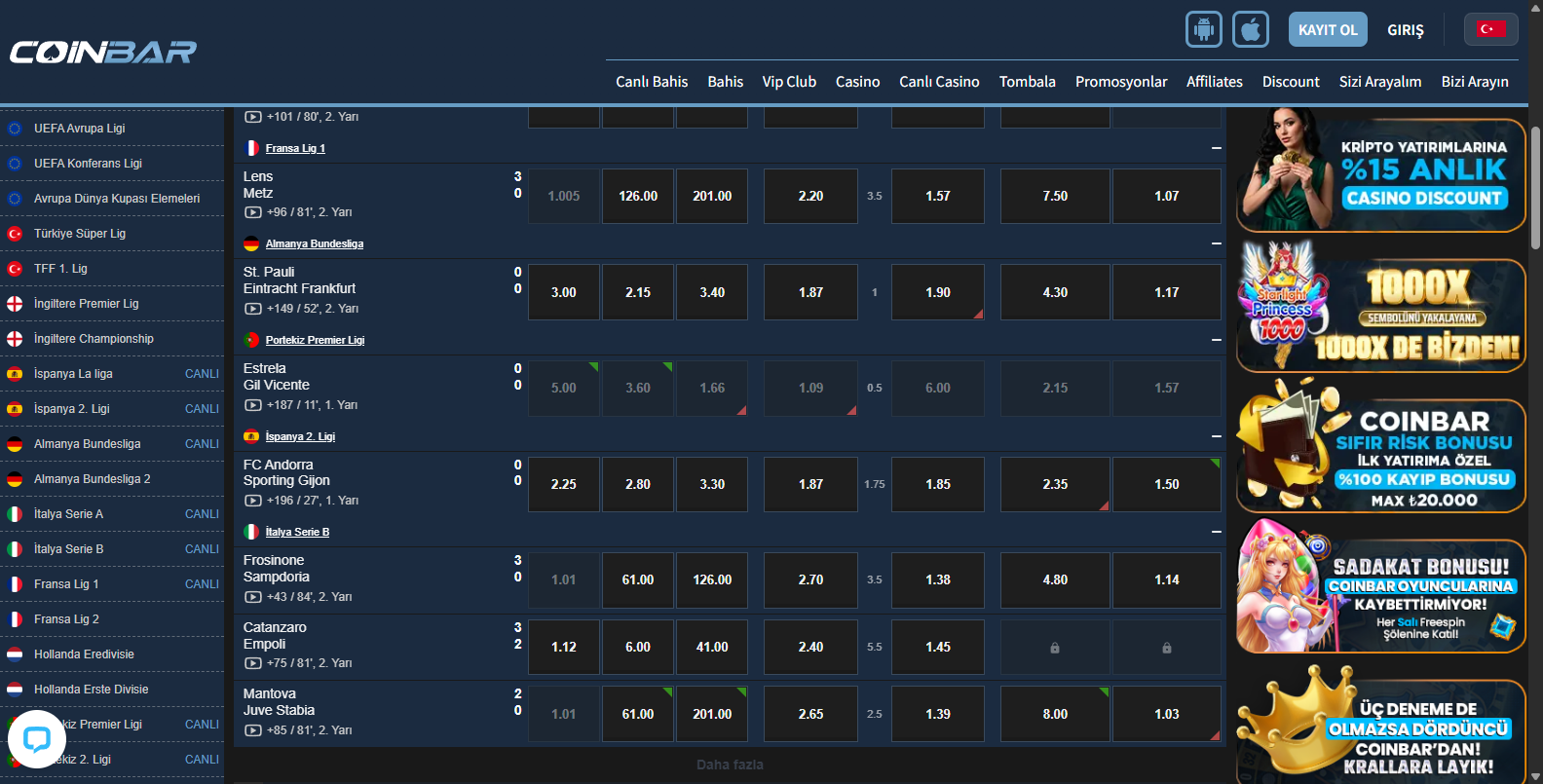This screenshot has width=1543, height=784.
Task: Click the Apple iOS app icon
Action: (x=1251, y=29)
